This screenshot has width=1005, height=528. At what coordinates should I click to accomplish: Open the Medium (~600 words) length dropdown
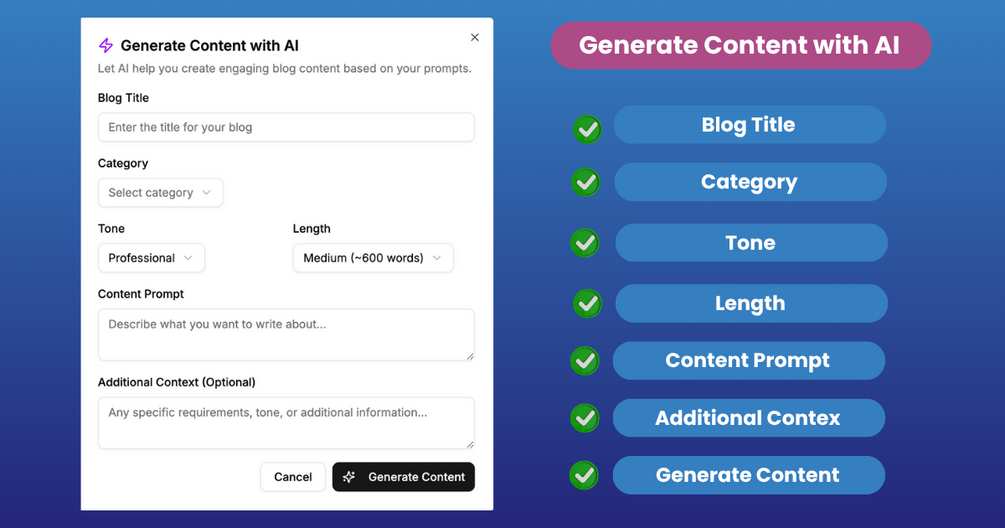coord(373,258)
